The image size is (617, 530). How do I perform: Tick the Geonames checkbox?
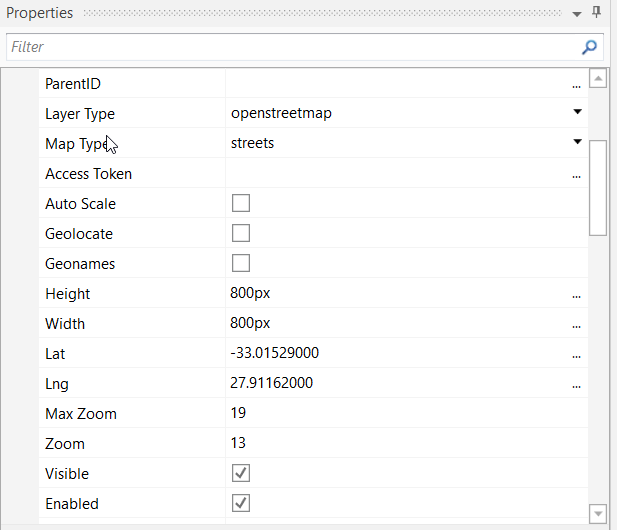point(241,264)
